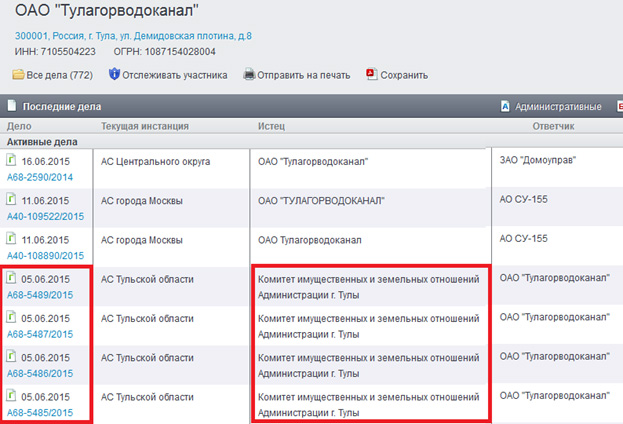623x424 pixels.
Task: Click the document icon in Последние дела header
Action: click(x=11, y=106)
